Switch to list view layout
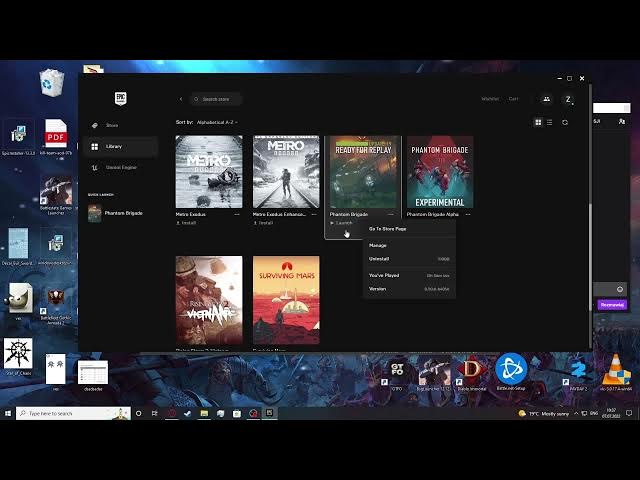The width and height of the screenshot is (640, 480). click(549, 122)
